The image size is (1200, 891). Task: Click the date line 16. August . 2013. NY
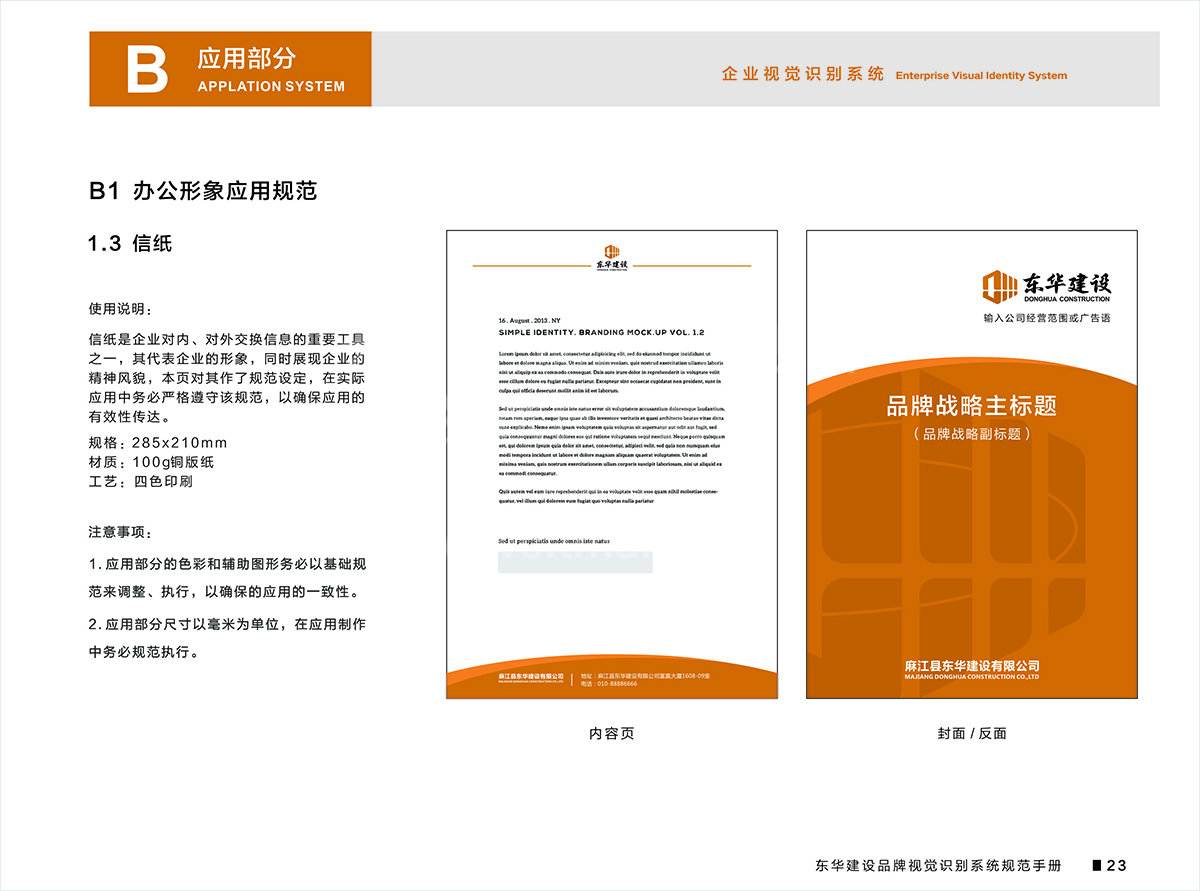click(x=530, y=321)
